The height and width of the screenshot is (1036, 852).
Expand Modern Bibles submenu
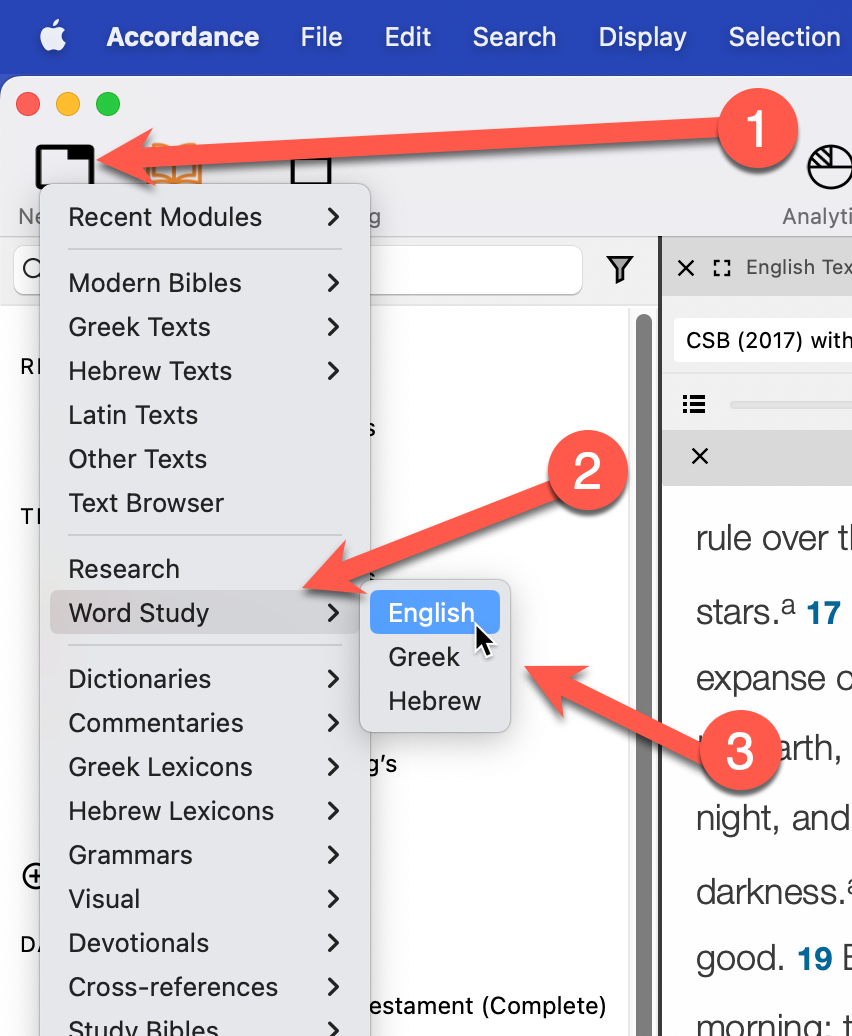205,283
